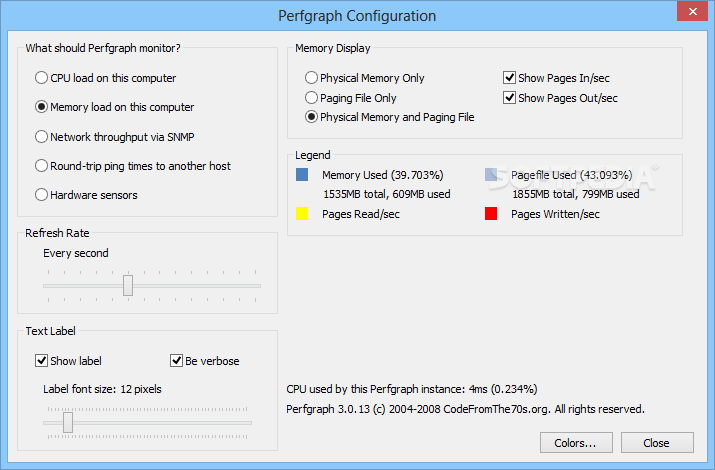Click the light blue Pagefile Used swatch

[491, 175]
